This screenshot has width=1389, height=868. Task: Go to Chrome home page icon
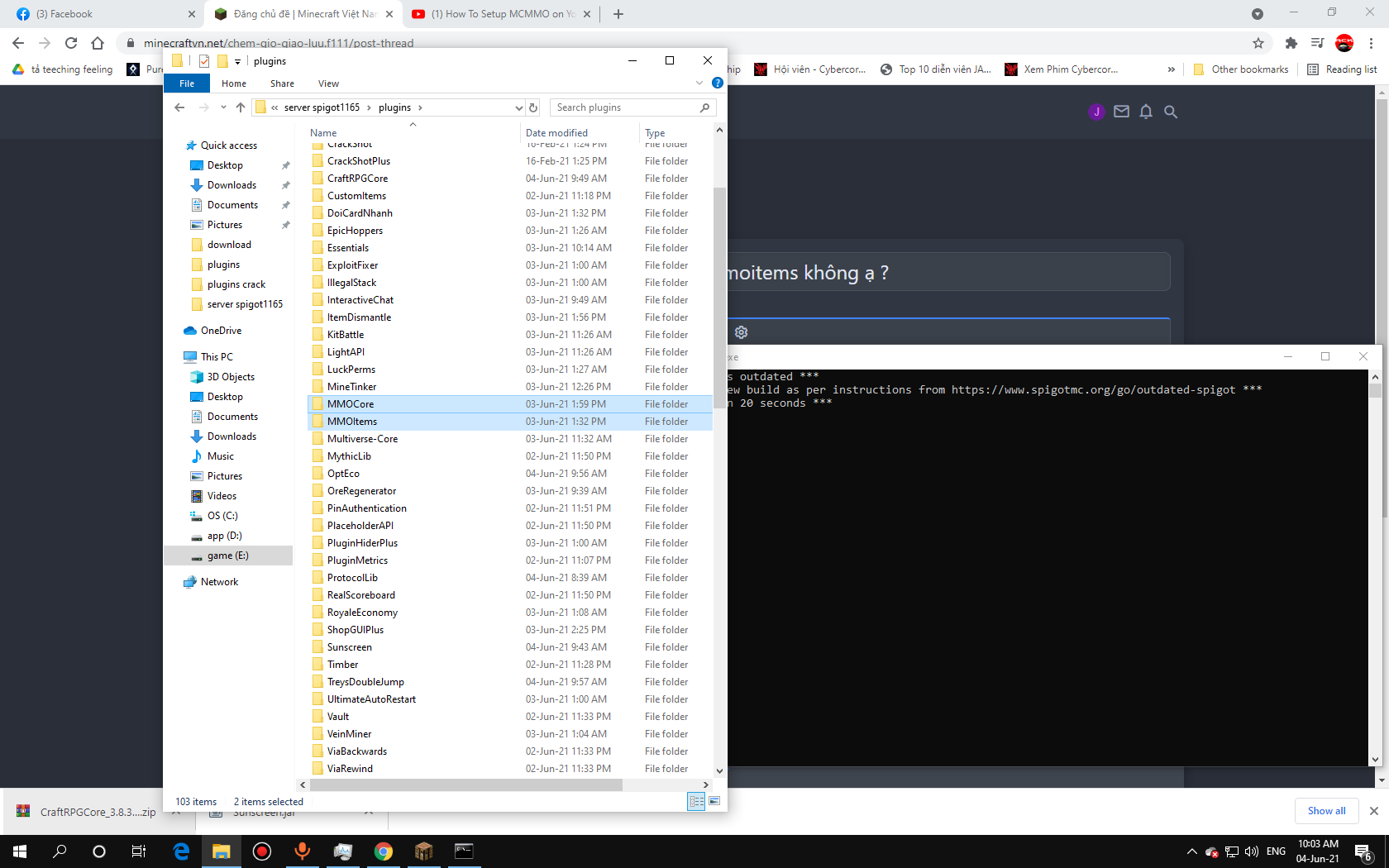tap(98, 43)
